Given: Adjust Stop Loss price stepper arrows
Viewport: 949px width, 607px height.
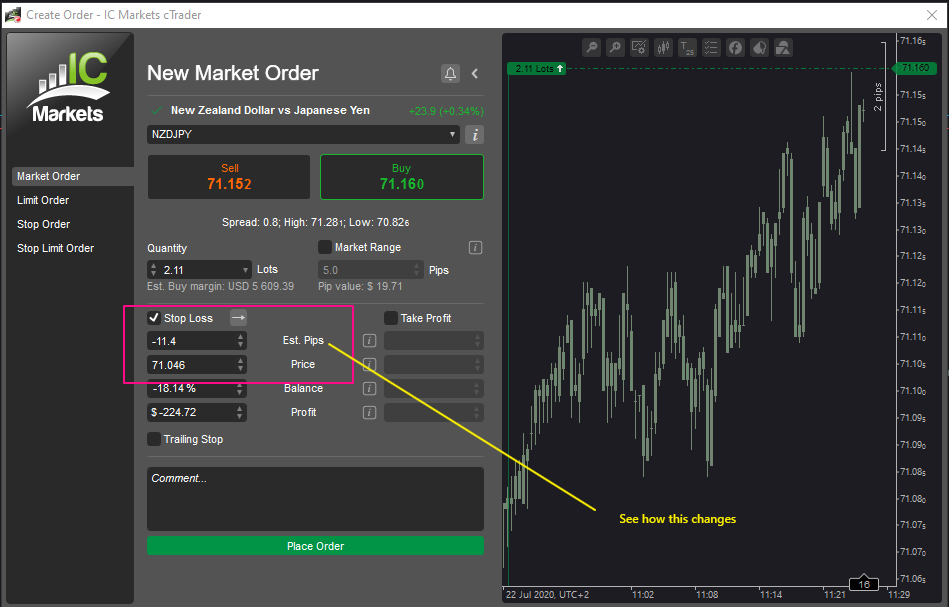Looking at the screenshot, I should click(x=240, y=365).
